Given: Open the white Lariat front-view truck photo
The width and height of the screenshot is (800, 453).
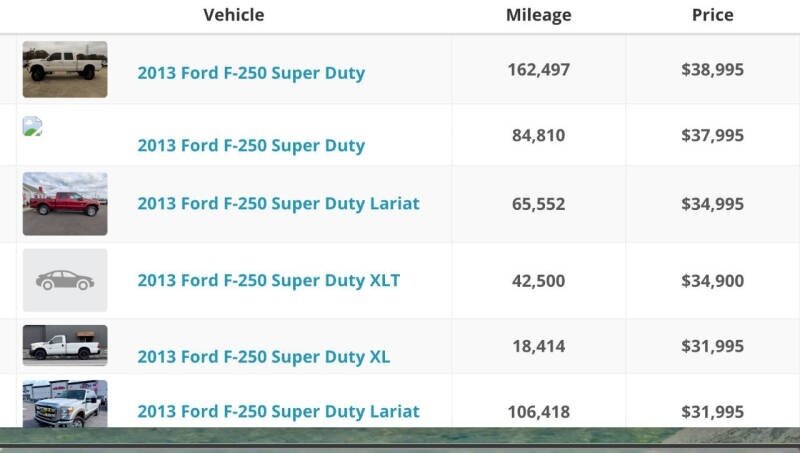Looking at the screenshot, I should (x=65, y=404).
